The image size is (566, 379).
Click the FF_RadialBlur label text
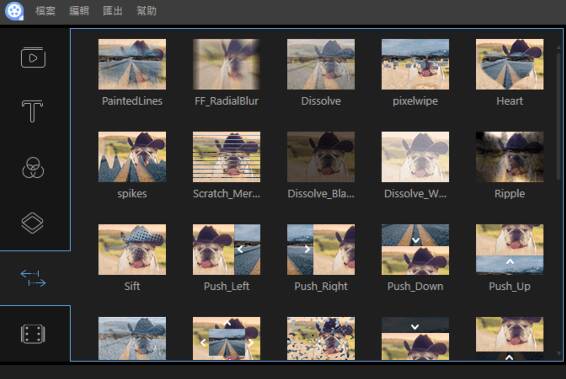pyautogui.click(x=226, y=101)
